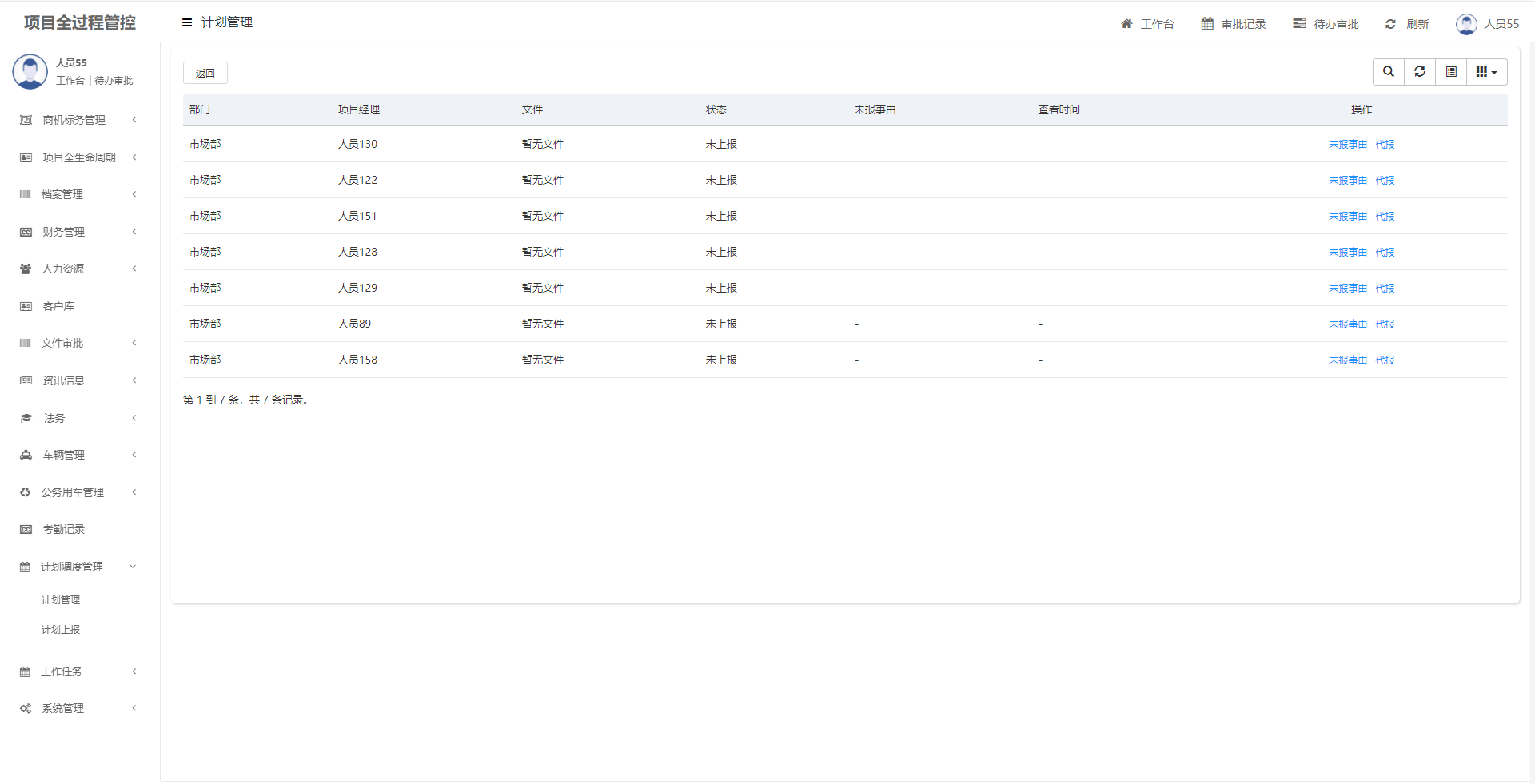
Task: Click 代报 link for 人员158
Action: 1385,360
